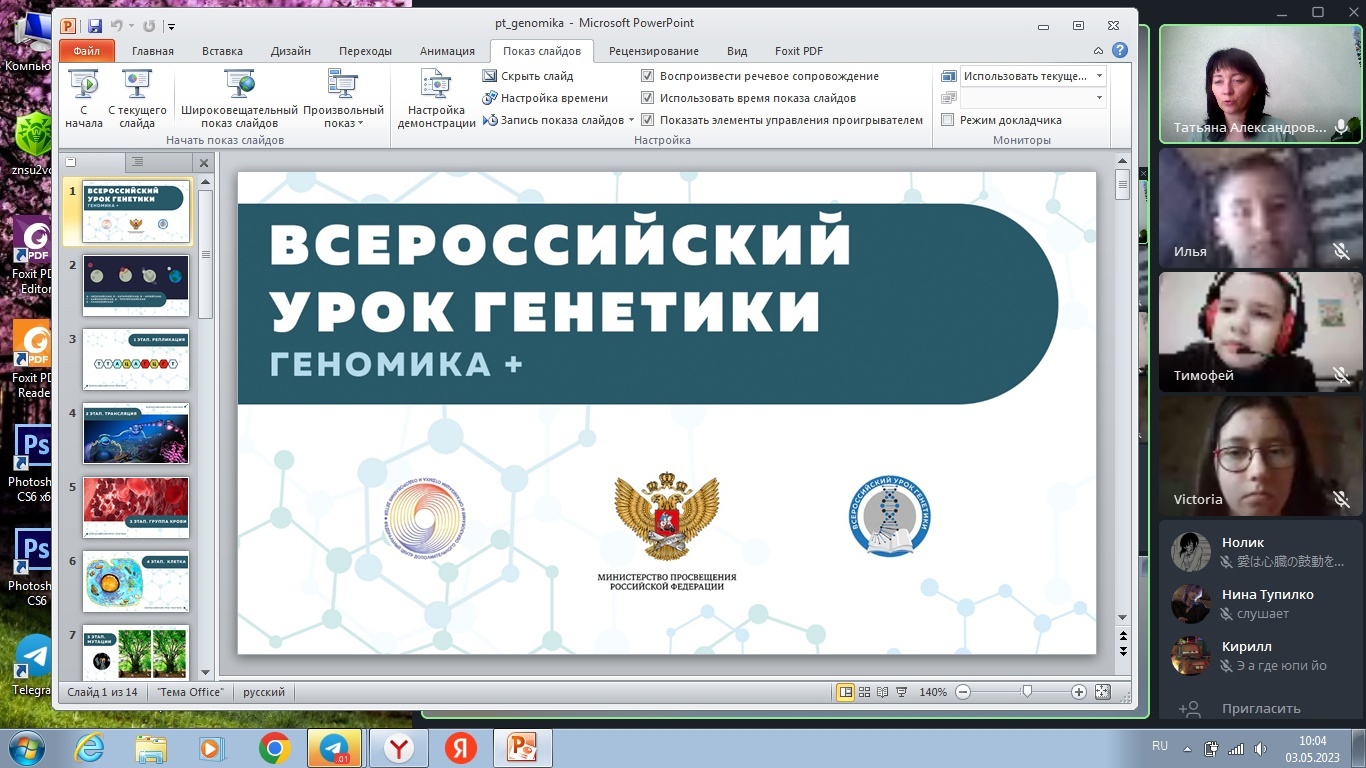The height and width of the screenshot is (768, 1366).
Task: Close the slide thumbnails pane
Action: (x=203, y=163)
